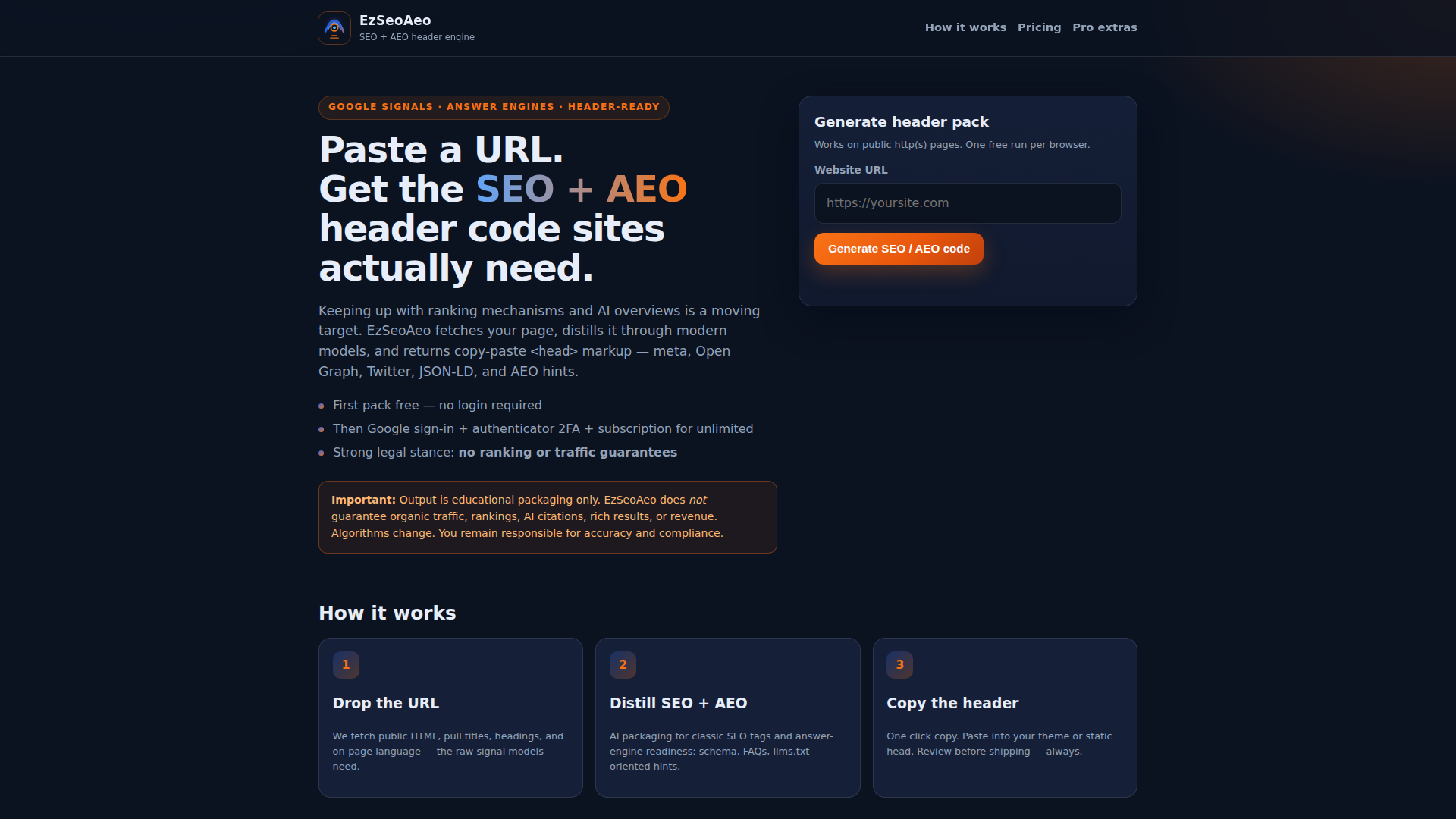Open the Pro extras nav link
The height and width of the screenshot is (819, 1456).
[1105, 27]
